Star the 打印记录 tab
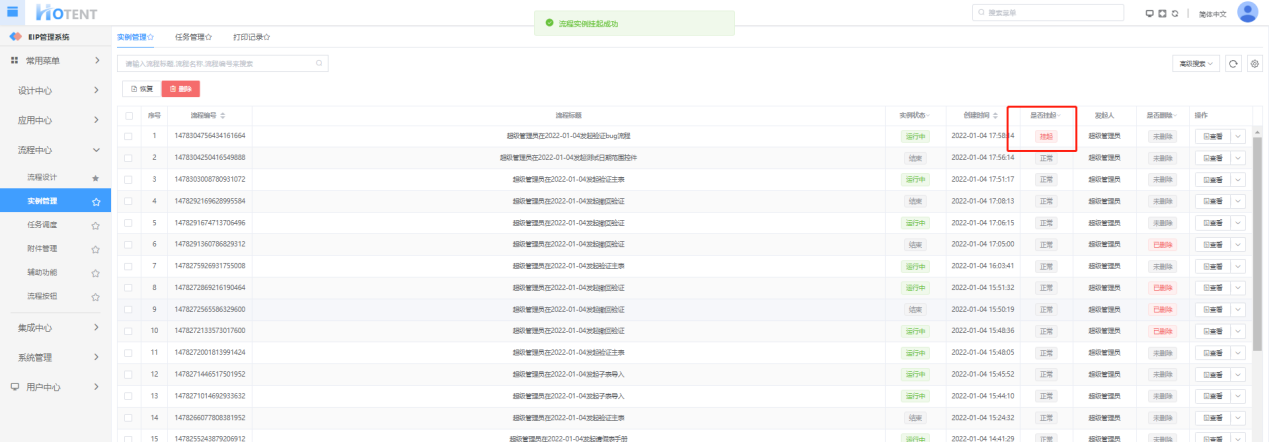 point(267,37)
